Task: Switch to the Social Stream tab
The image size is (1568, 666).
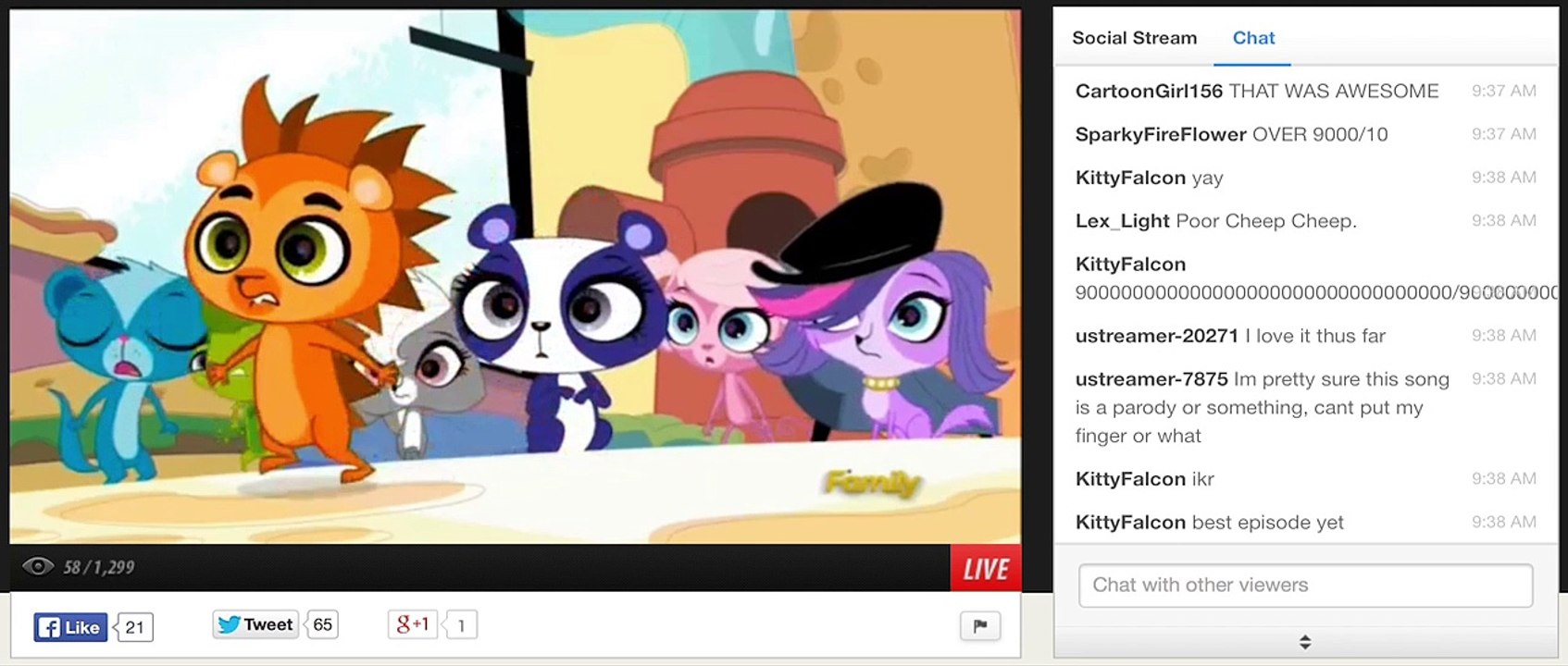Action: (1134, 38)
